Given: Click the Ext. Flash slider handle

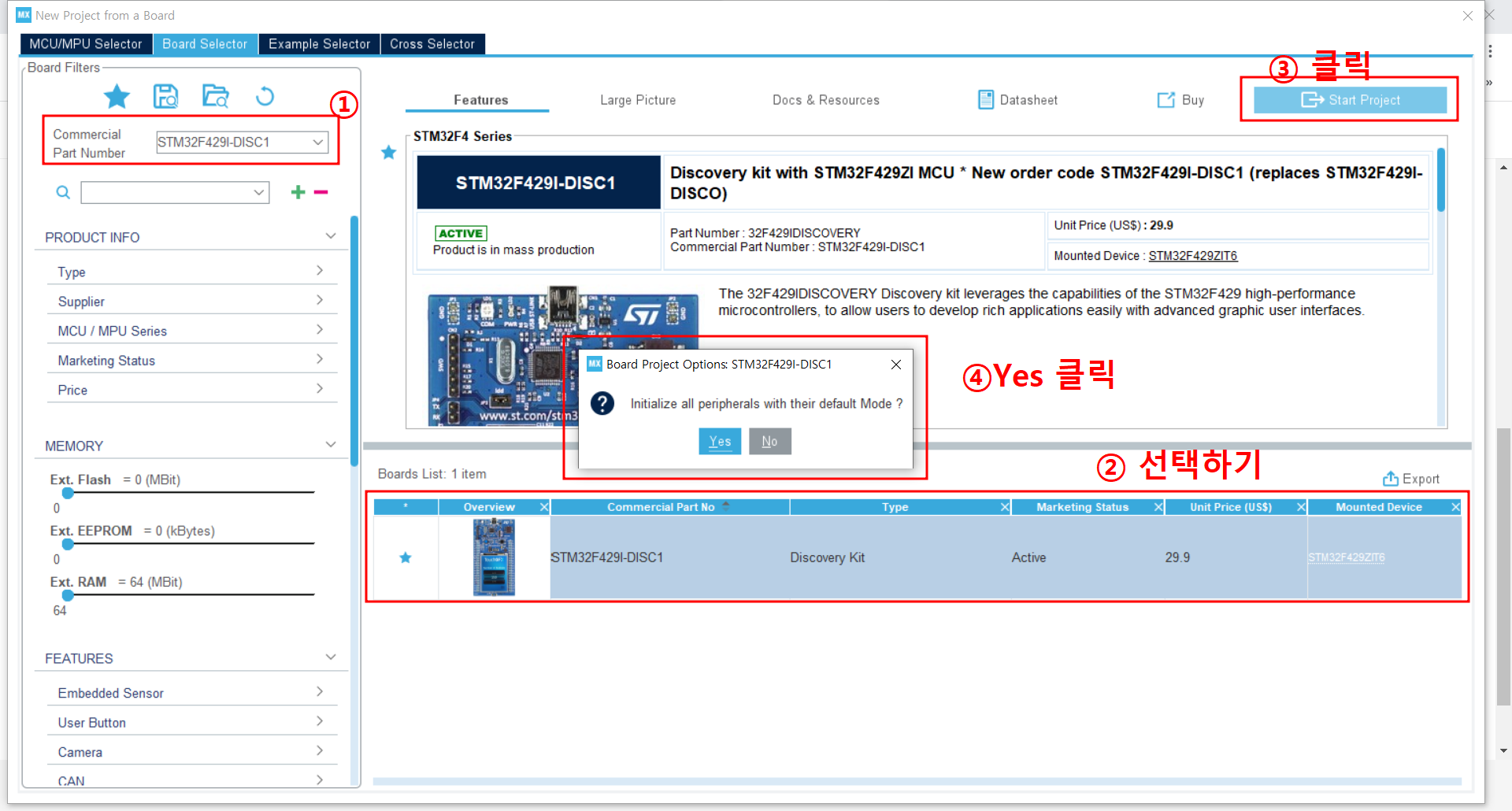Looking at the screenshot, I should [68, 493].
